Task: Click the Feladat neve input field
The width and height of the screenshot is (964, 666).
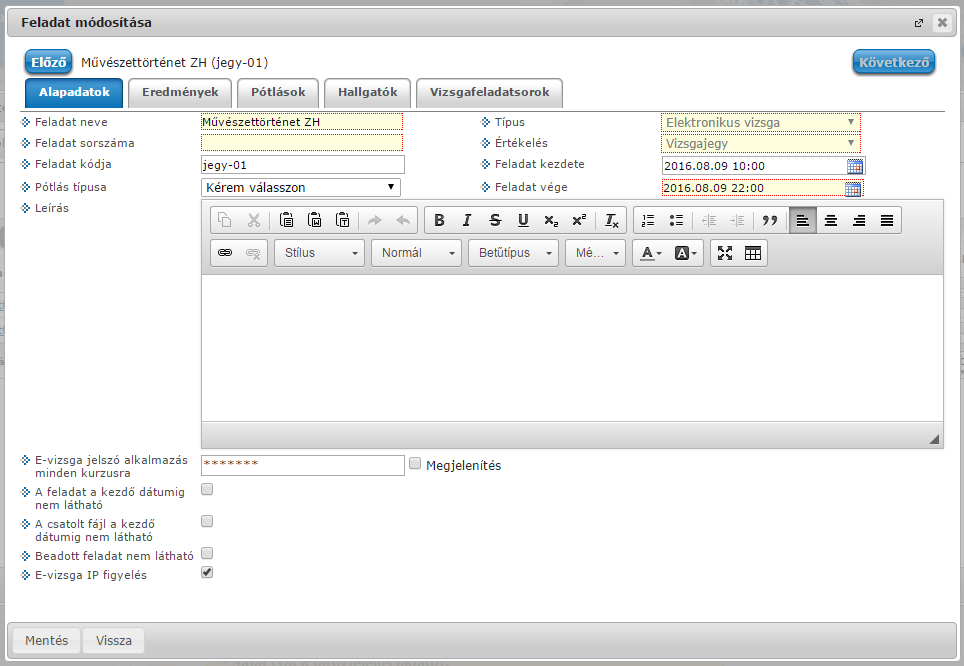Action: tap(302, 122)
